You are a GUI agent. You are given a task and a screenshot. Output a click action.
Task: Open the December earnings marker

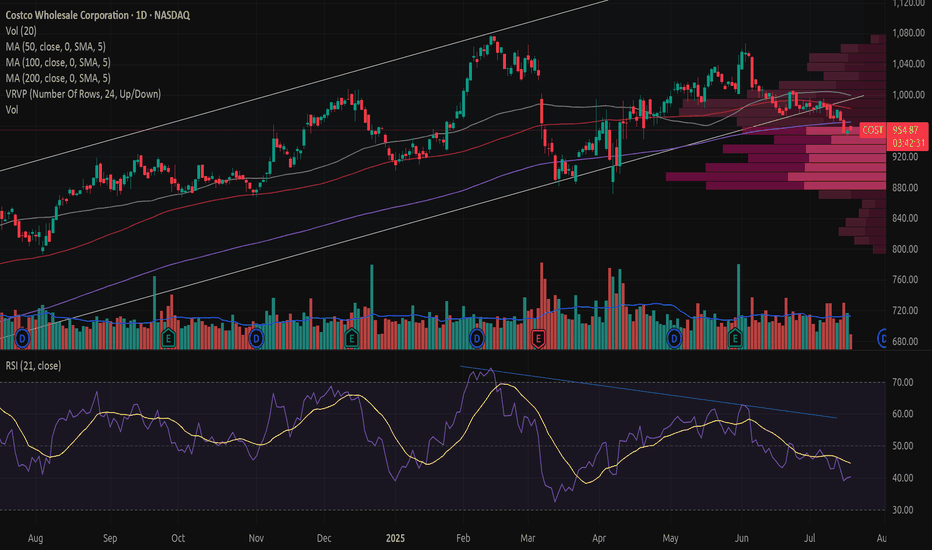click(x=353, y=338)
